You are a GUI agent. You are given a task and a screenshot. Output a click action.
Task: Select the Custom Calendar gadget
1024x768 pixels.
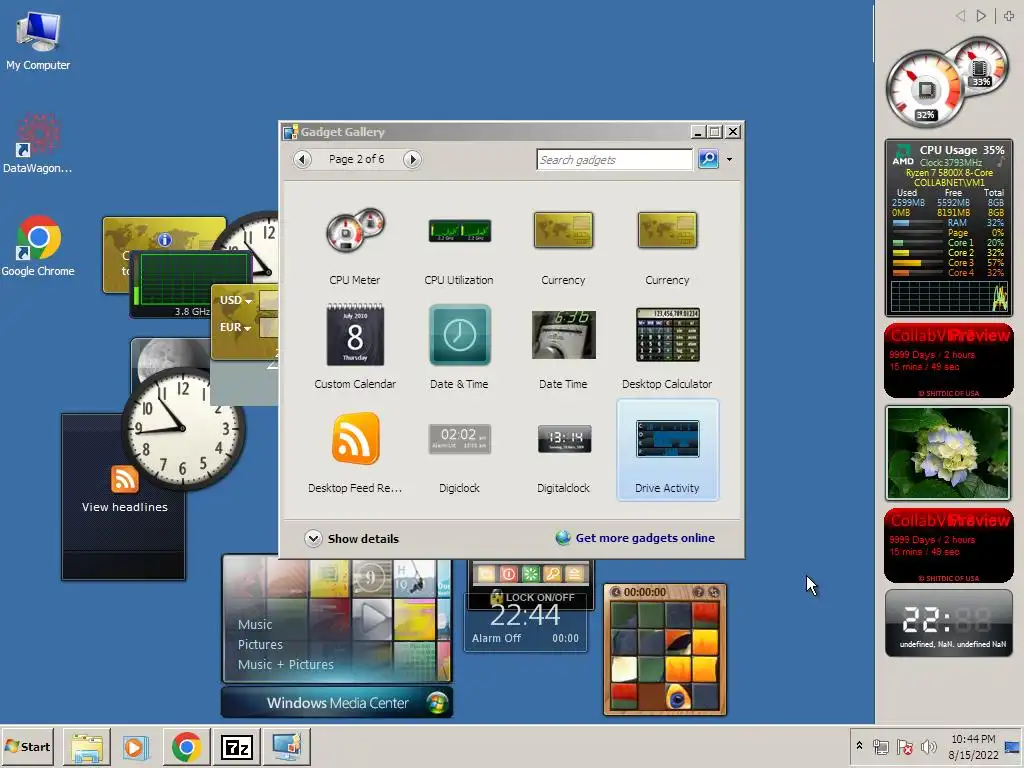point(355,348)
